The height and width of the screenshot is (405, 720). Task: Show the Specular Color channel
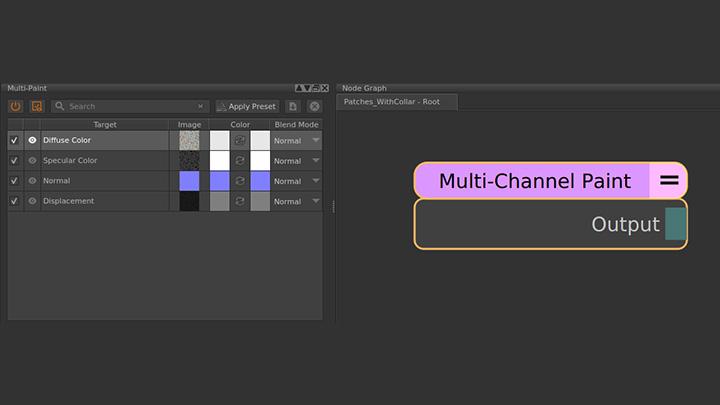tap(32, 160)
